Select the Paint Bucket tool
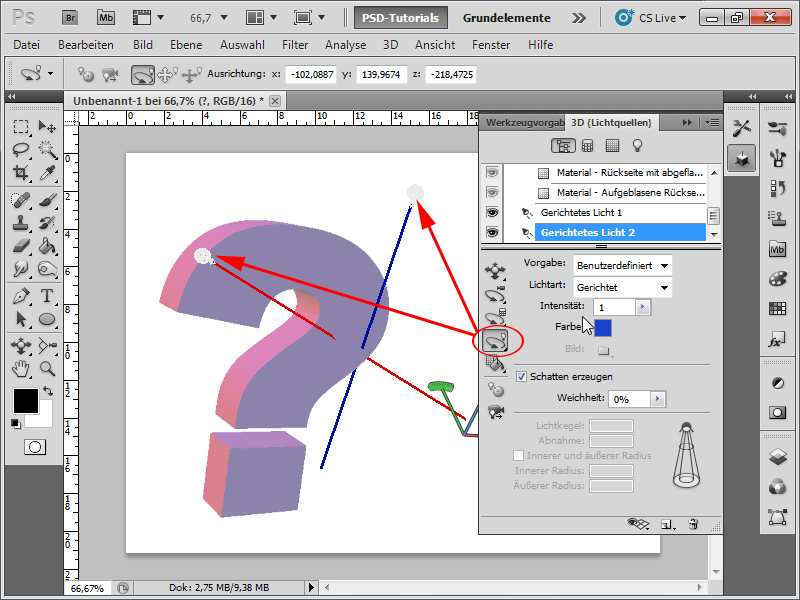The width and height of the screenshot is (800, 600). pos(47,246)
